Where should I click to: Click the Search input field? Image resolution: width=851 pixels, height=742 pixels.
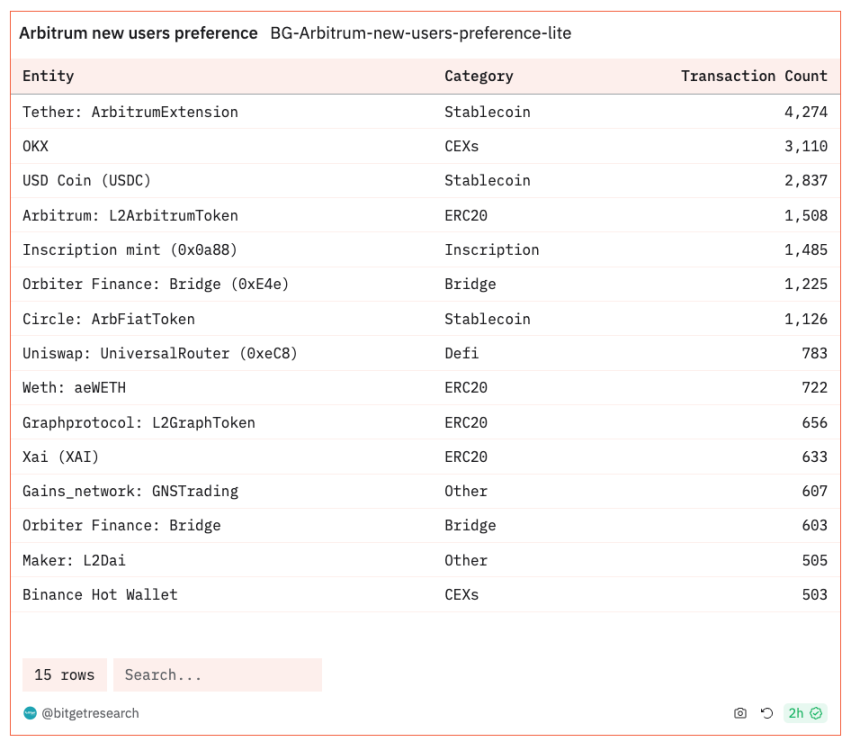[x=218, y=675]
